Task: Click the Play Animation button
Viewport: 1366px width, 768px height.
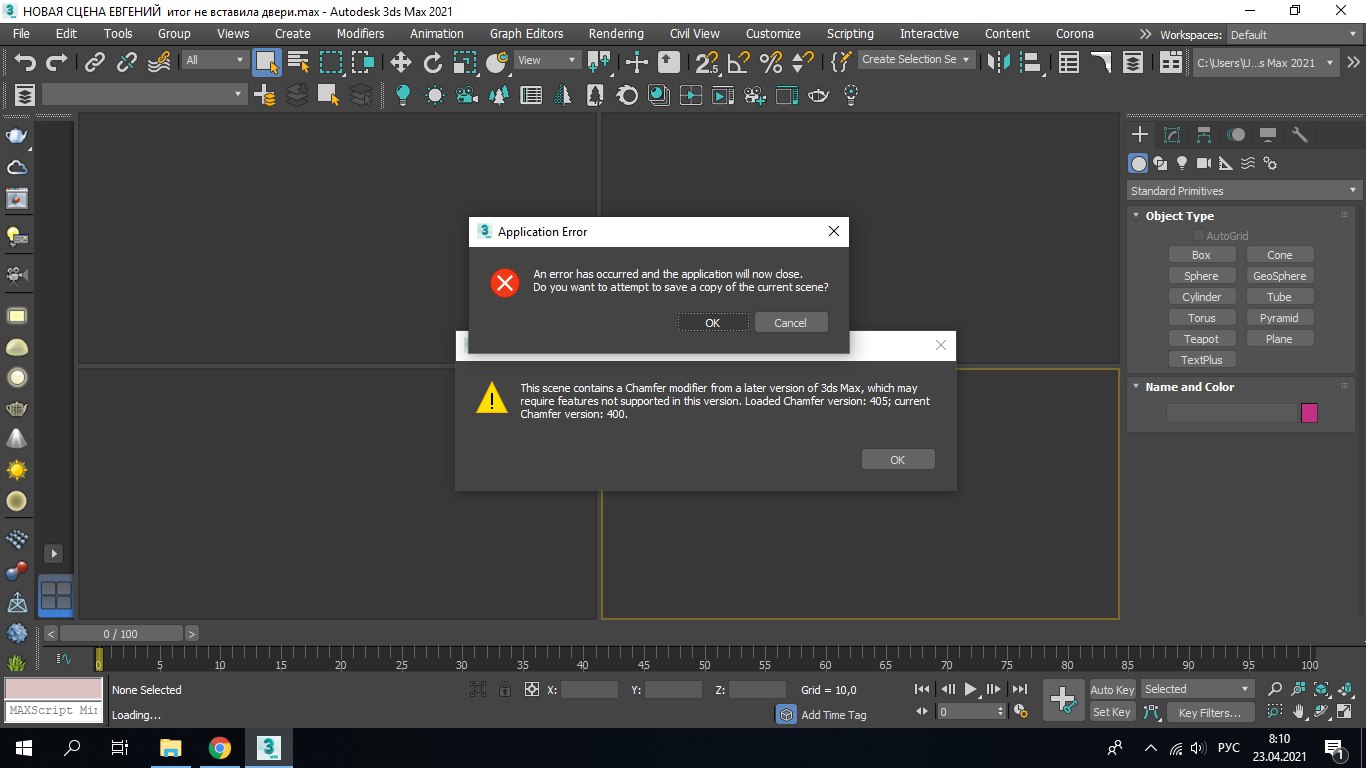Action: [x=970, y=689]
